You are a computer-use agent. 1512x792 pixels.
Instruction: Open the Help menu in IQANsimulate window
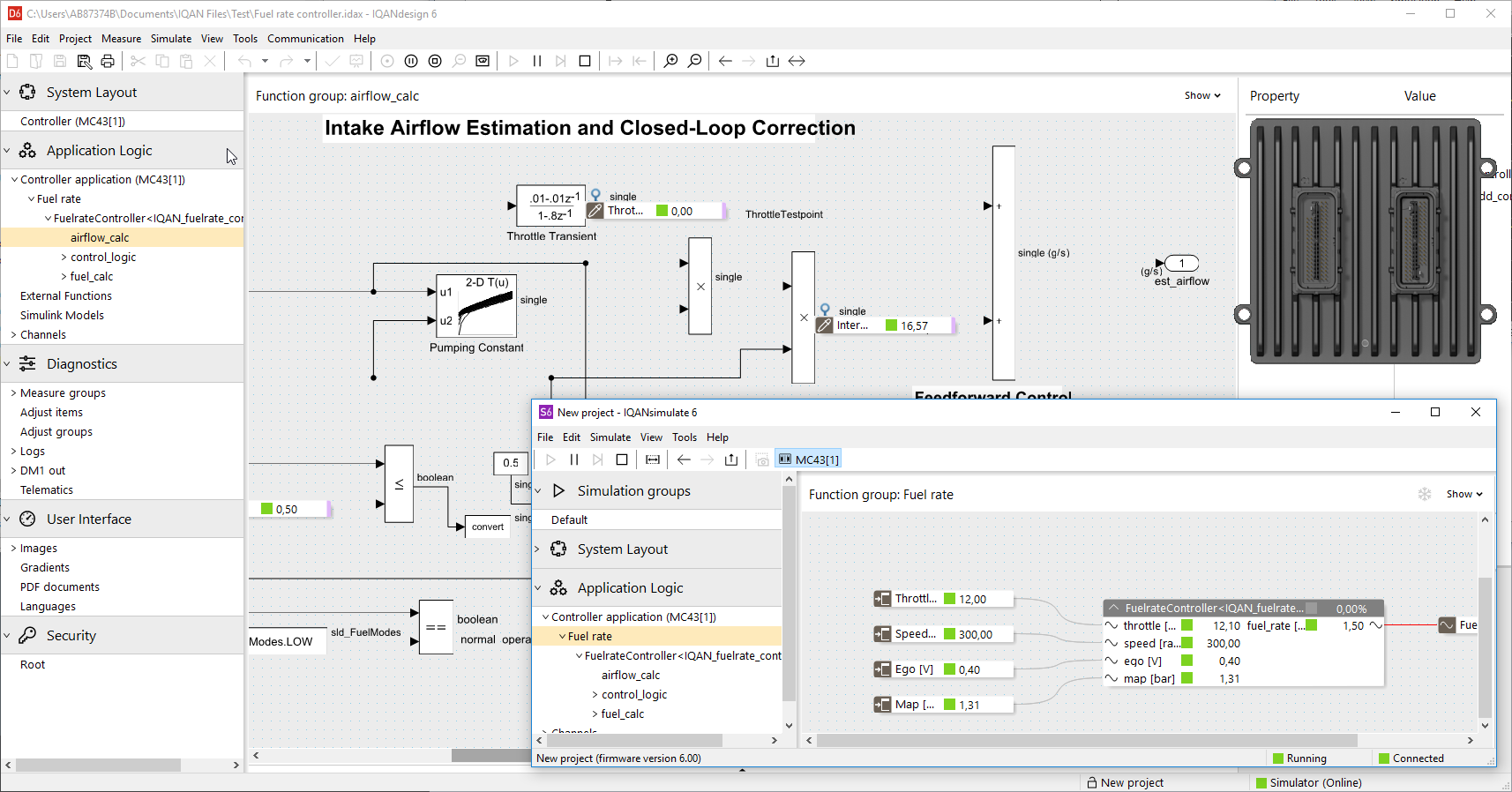[x=717, y=437]
